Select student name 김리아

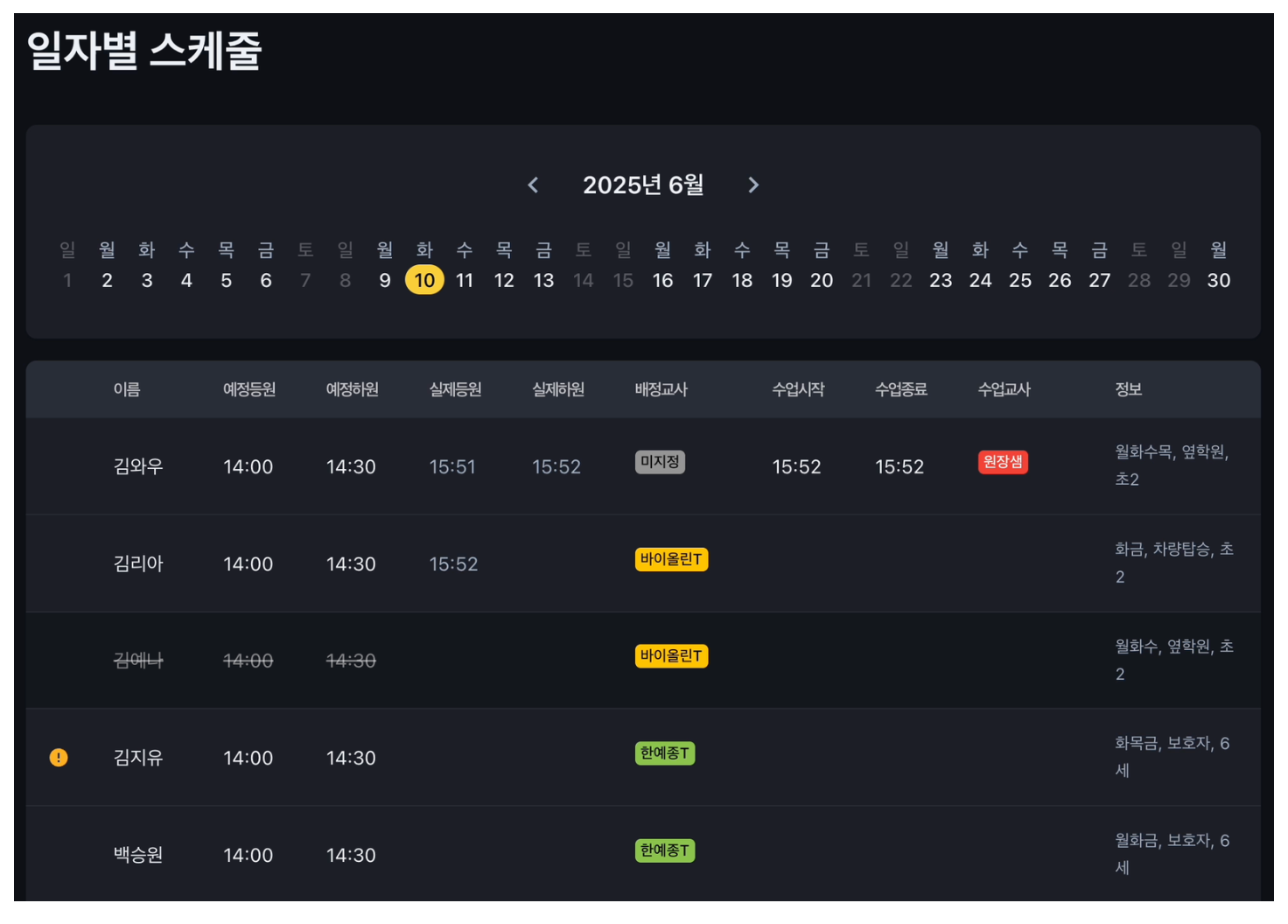[138, 563]
